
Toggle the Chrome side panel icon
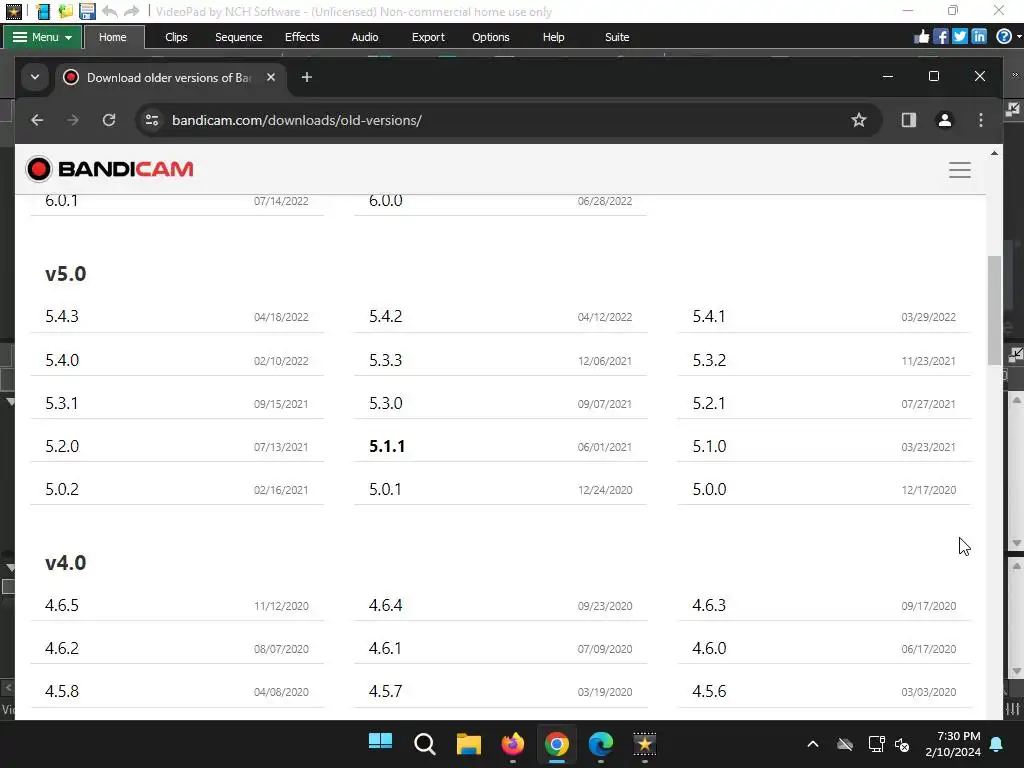click(908, 120)
